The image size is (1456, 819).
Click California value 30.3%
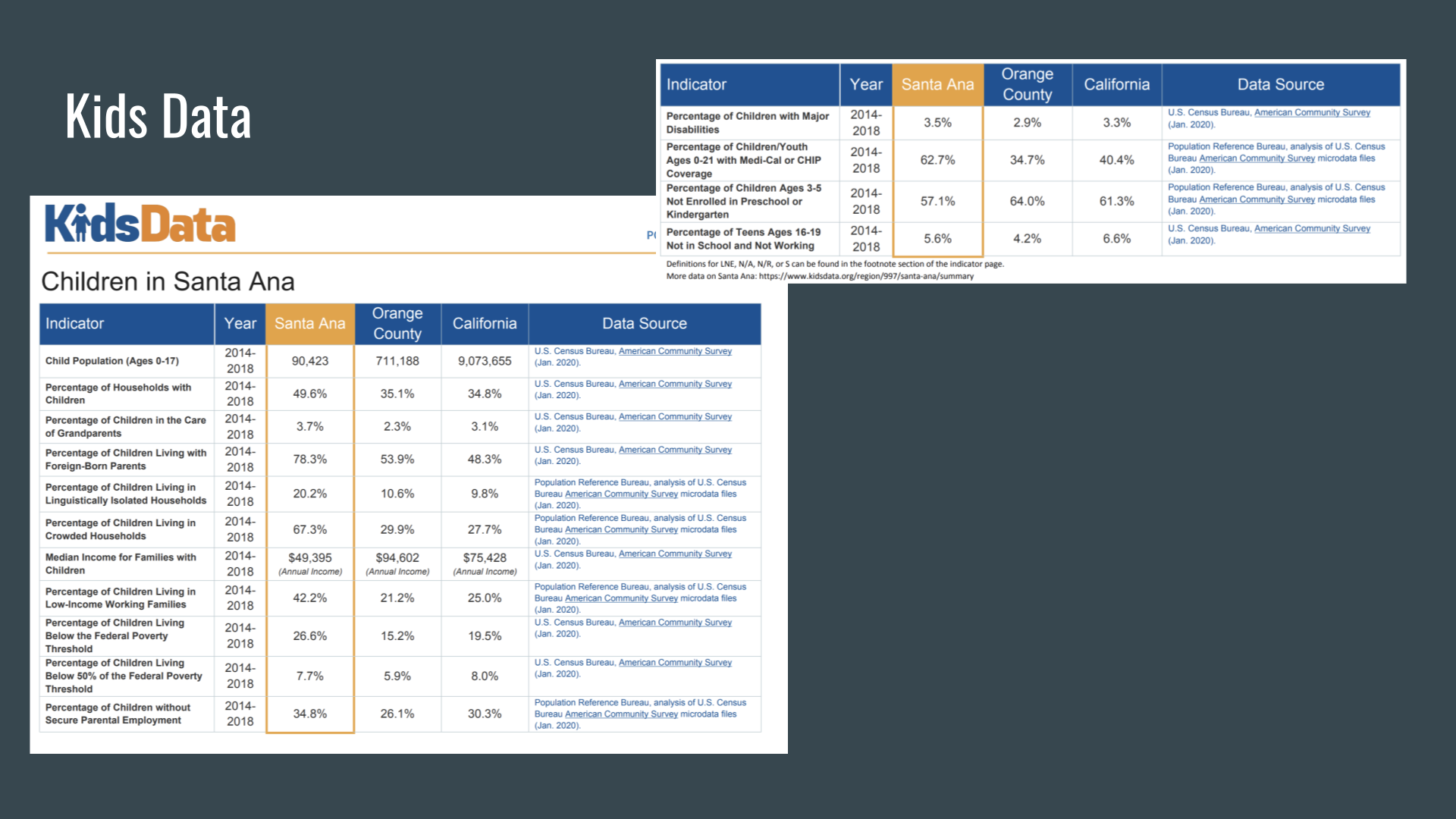(485, 714)
